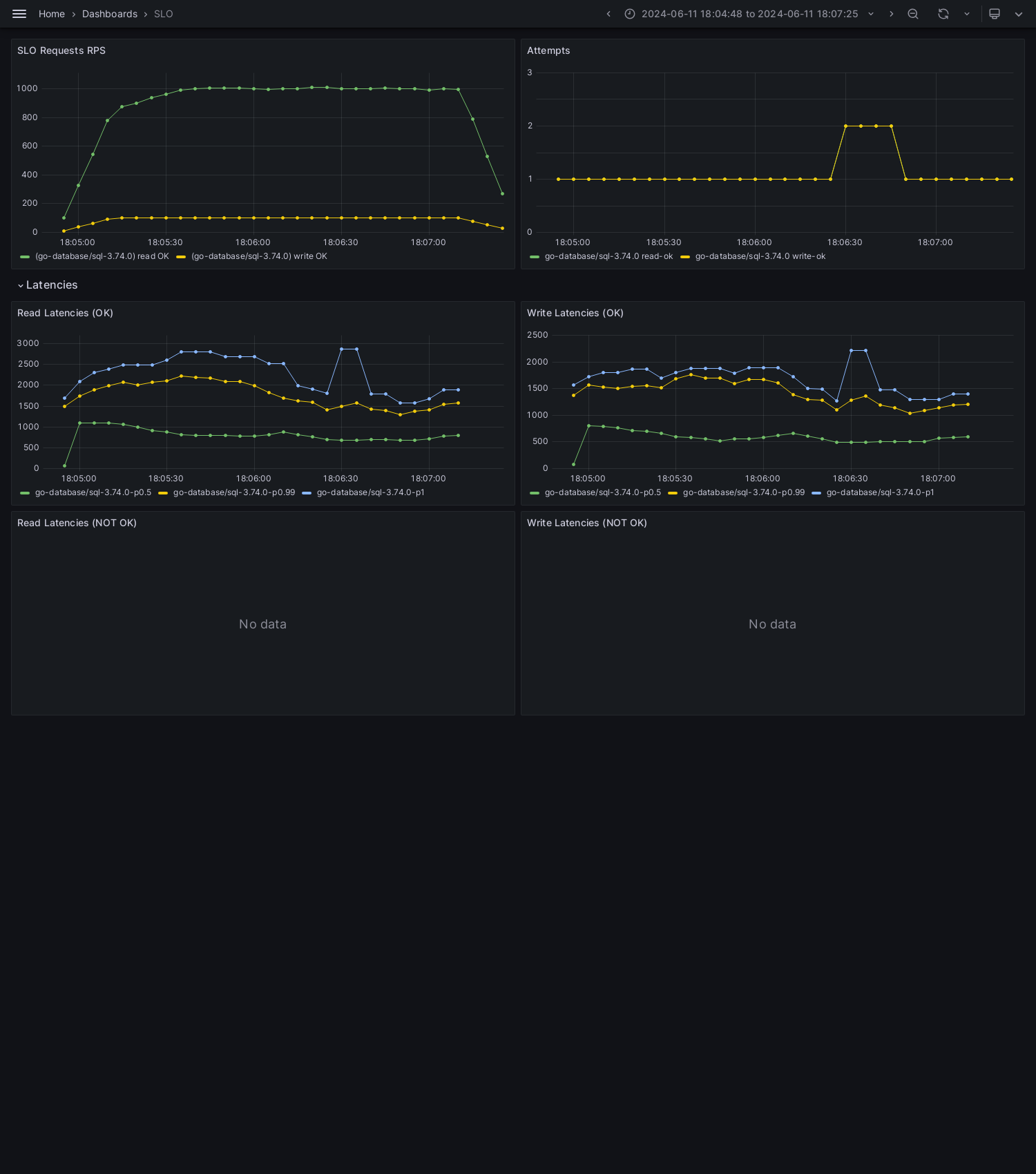The width and height of the screenshot is (1036, 1174).
Task: Click green swatch of RPS read OK
Action: [x=25, y=257]
